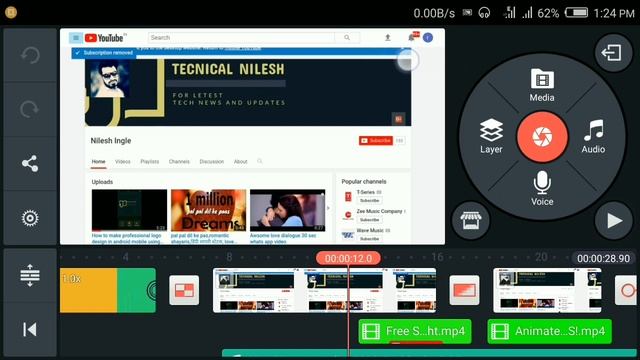
Task: Tap the red camera shutter button
Action: click(x=542, y=136)
